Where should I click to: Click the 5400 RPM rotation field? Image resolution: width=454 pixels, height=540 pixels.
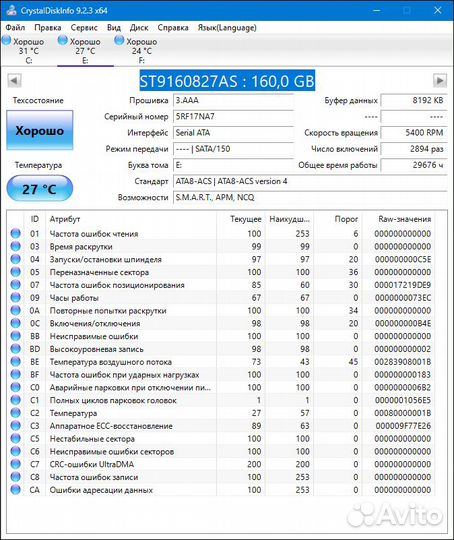pos(414,133)
